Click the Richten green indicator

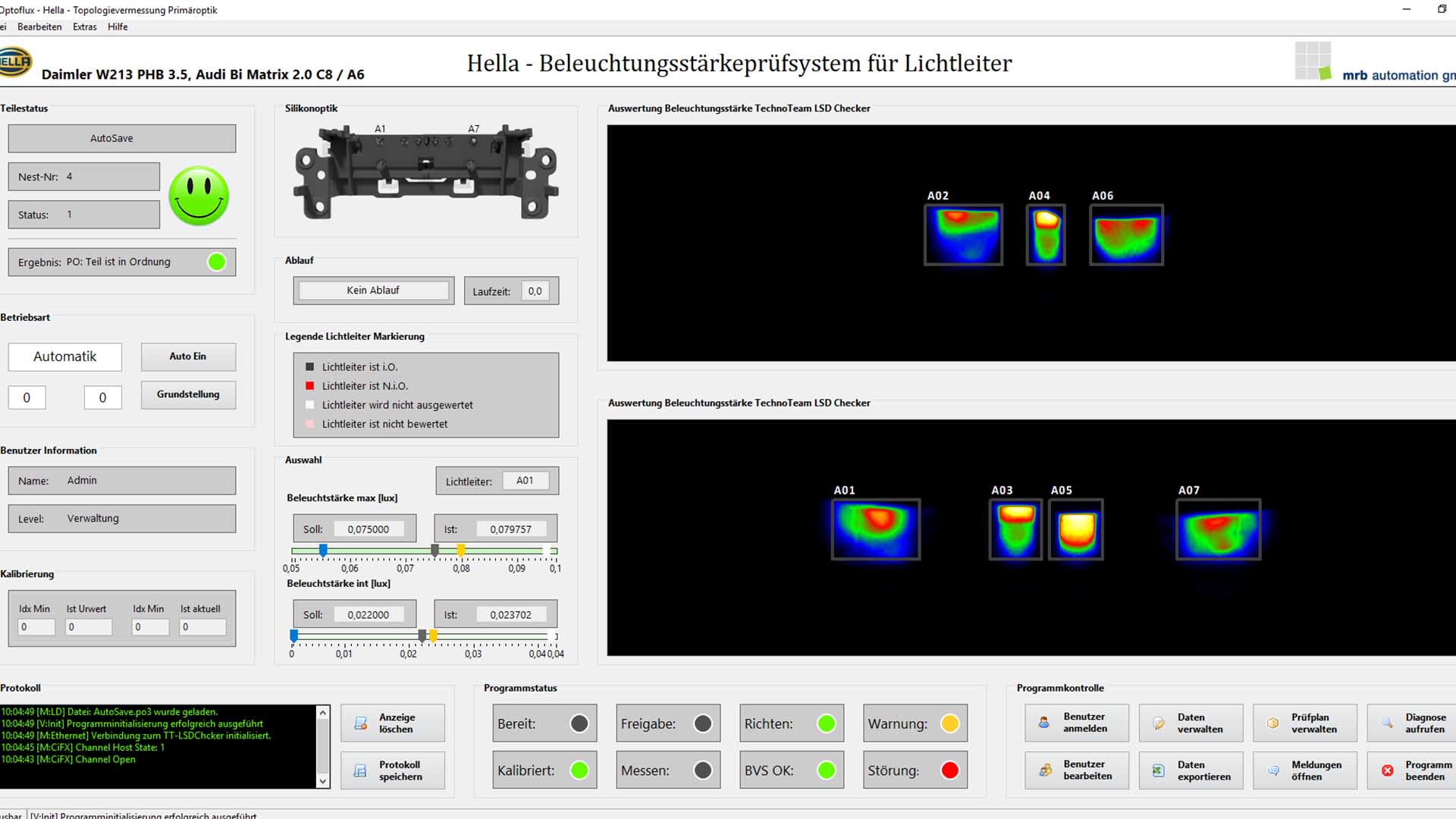tap(827, 723)
